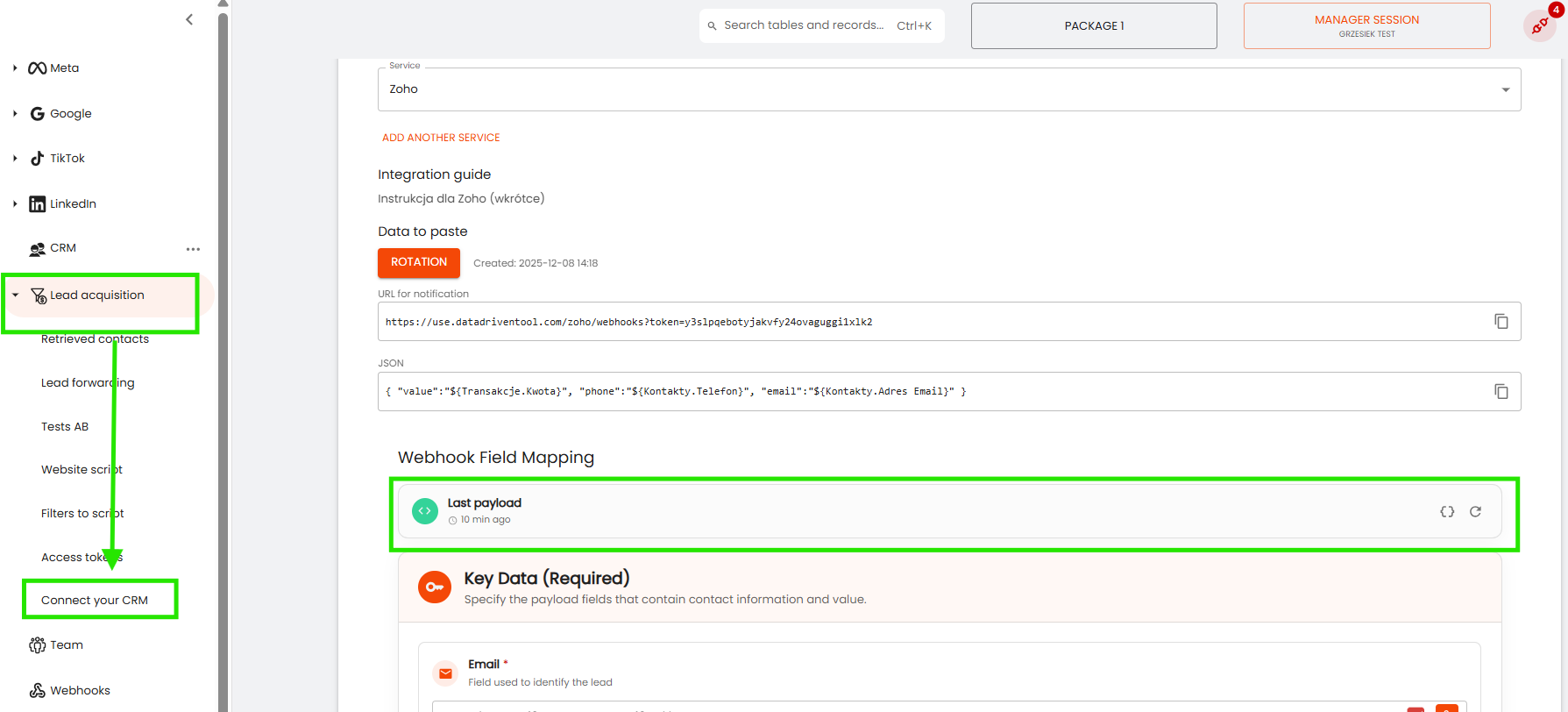Screen dimensions: 1568x712
Task: Expand the Google menu group
Action: (x=15, y=113)
